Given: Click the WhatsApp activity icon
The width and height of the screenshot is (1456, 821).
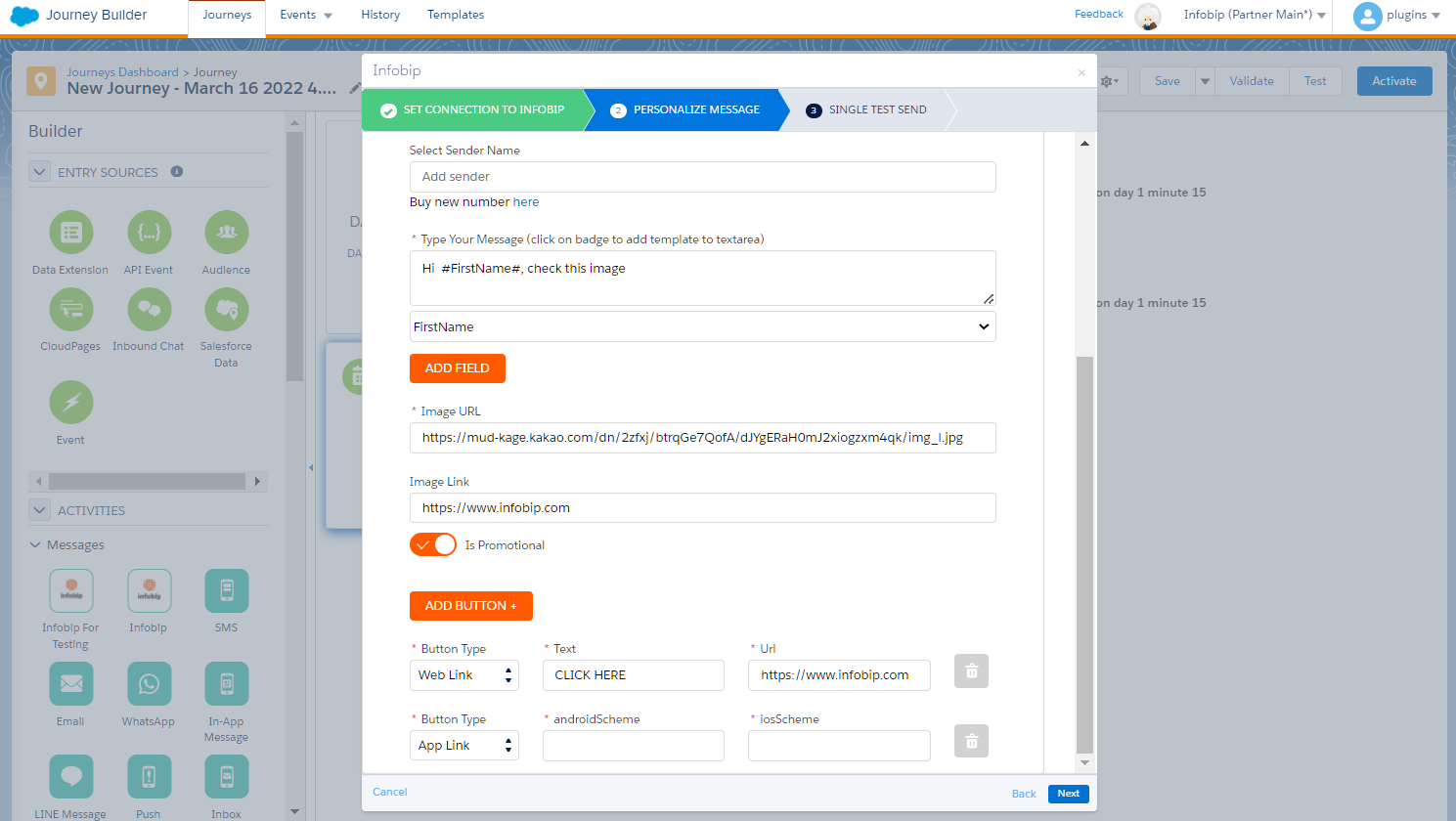Looking at the screenshot, I should tap(149, 684).
